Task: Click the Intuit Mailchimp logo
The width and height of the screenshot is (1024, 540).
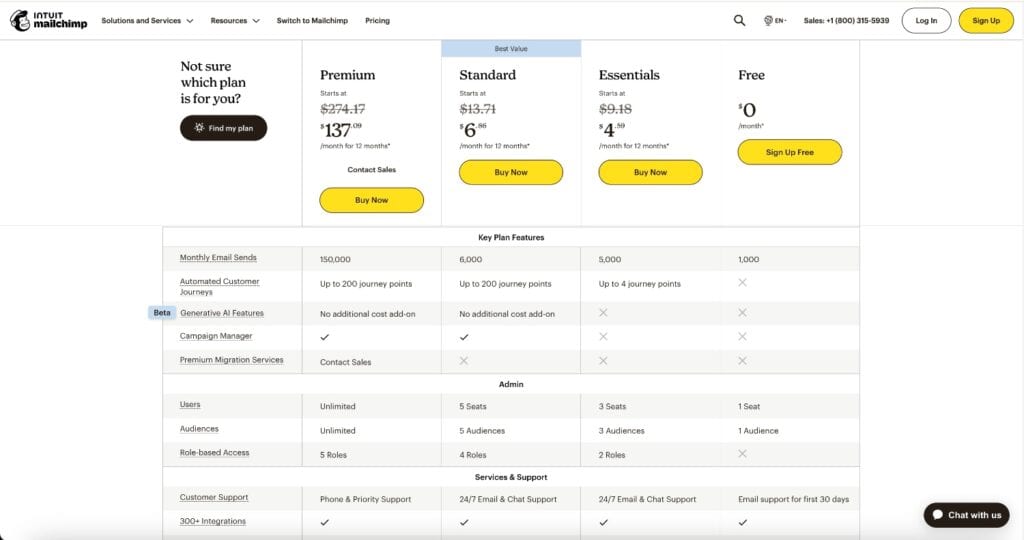Action: click(x=48, y=20)
